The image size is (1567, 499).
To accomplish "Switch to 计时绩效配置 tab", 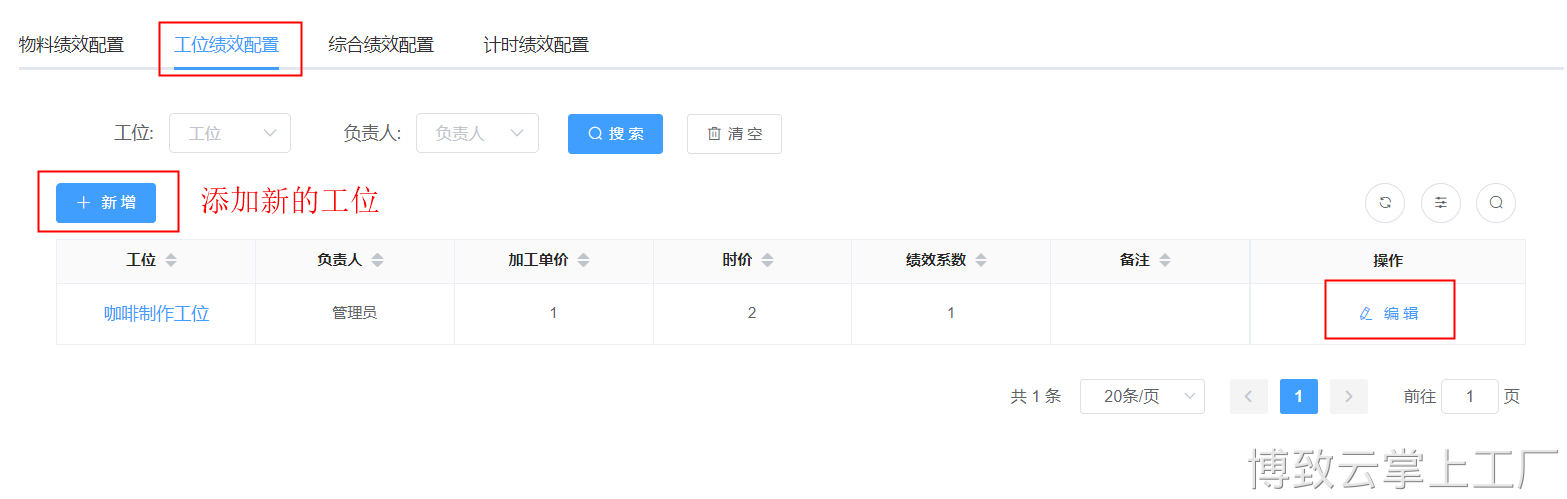I will [536, 45].
